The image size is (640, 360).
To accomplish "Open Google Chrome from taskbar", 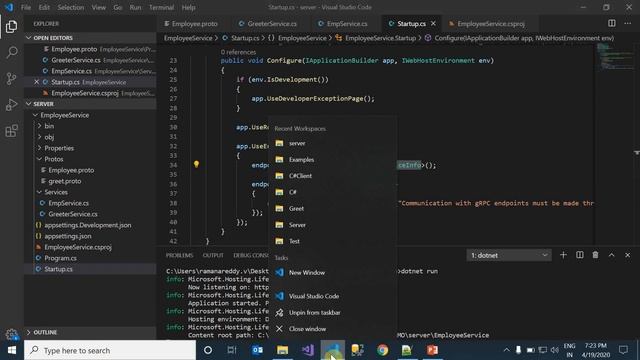I will point(382,350).
